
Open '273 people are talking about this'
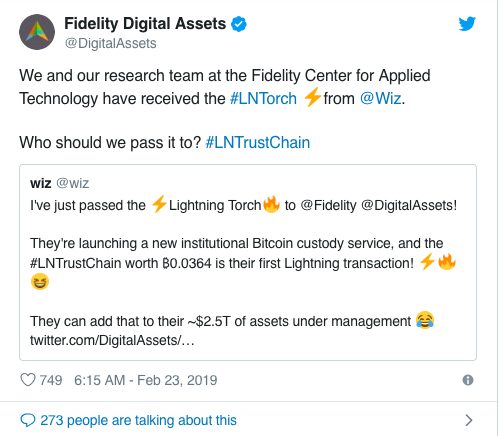click(x=138, y=420)
